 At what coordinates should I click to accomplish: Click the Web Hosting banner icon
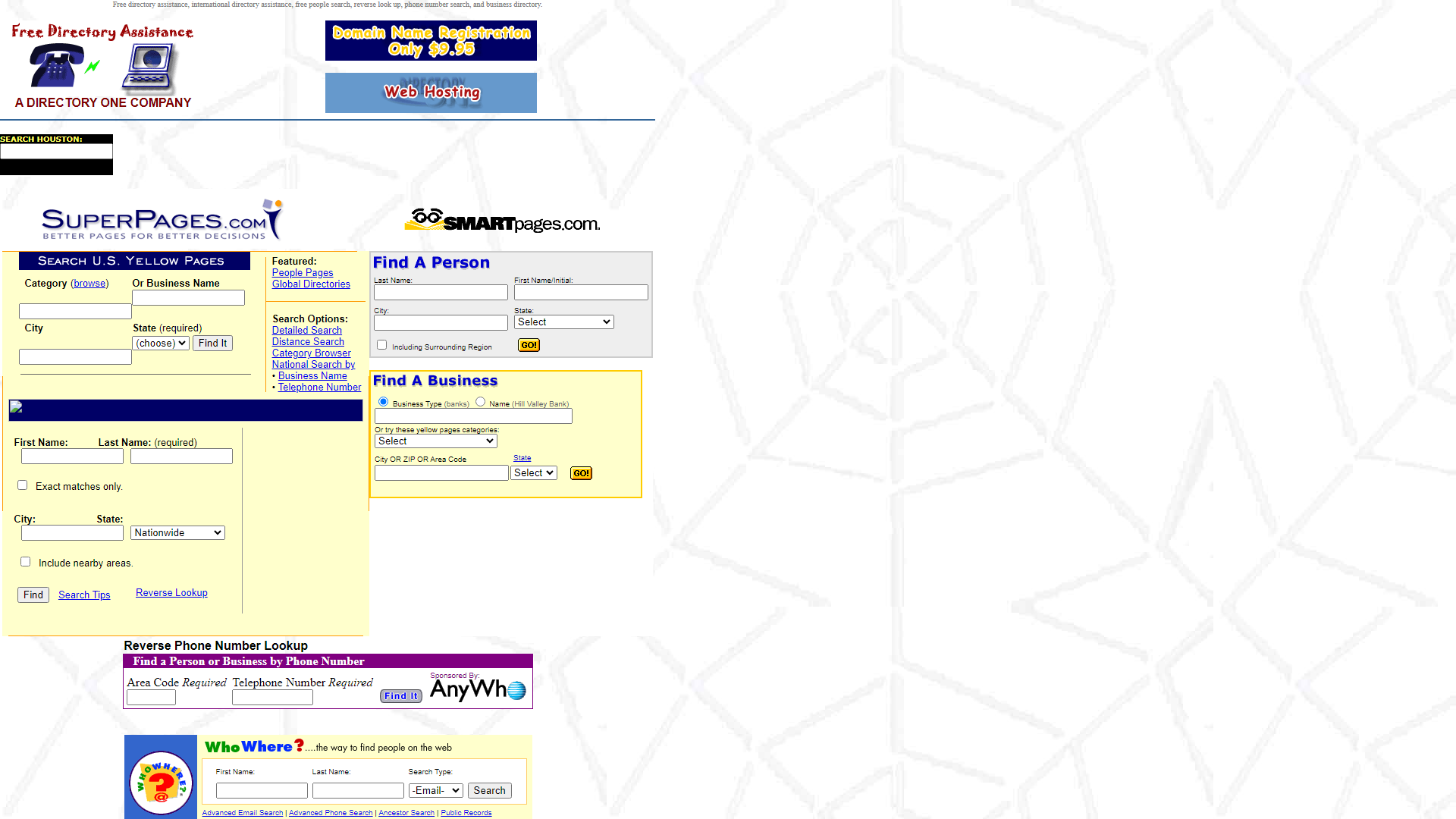(432, 91)
